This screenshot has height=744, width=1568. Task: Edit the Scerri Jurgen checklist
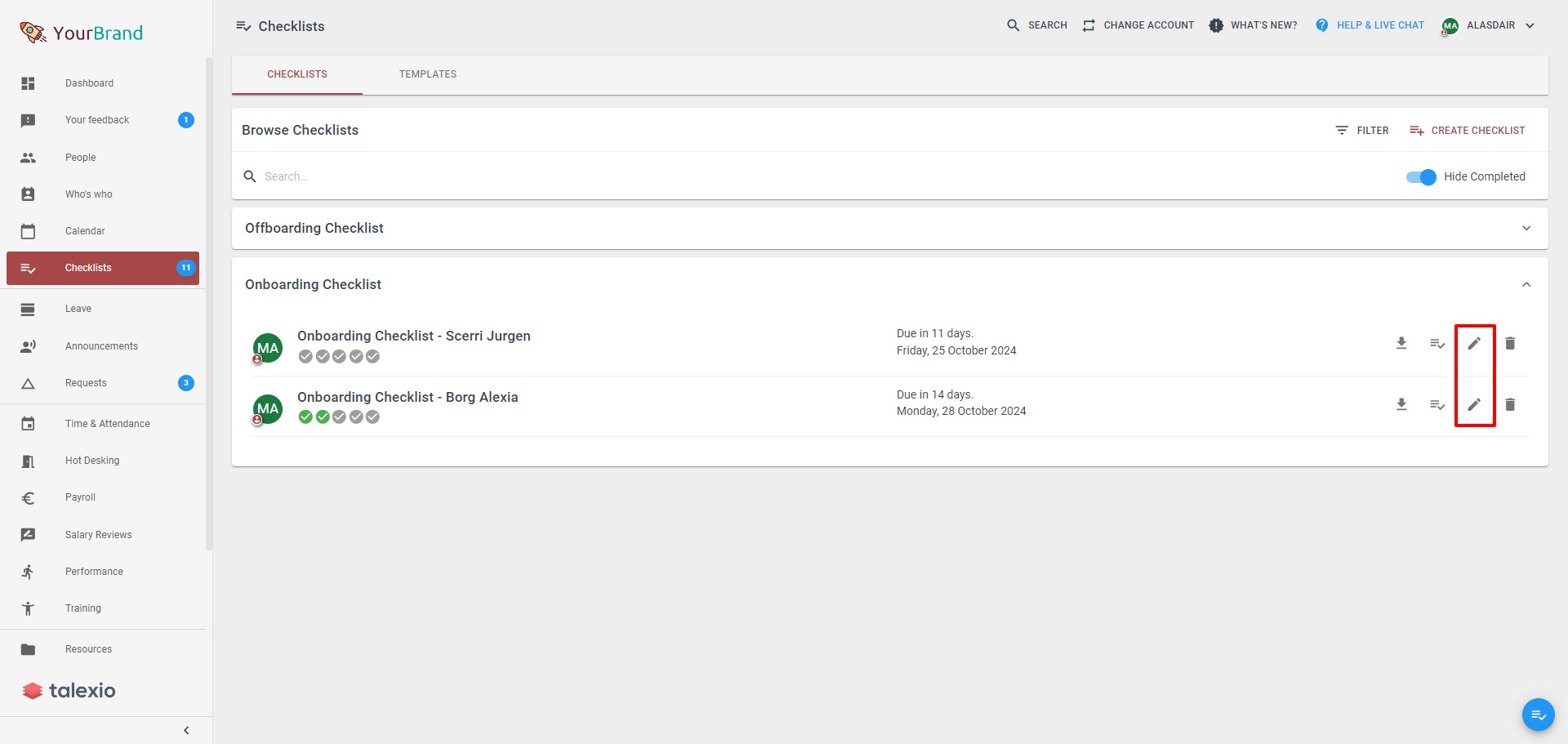click(x=1474, y=344)
